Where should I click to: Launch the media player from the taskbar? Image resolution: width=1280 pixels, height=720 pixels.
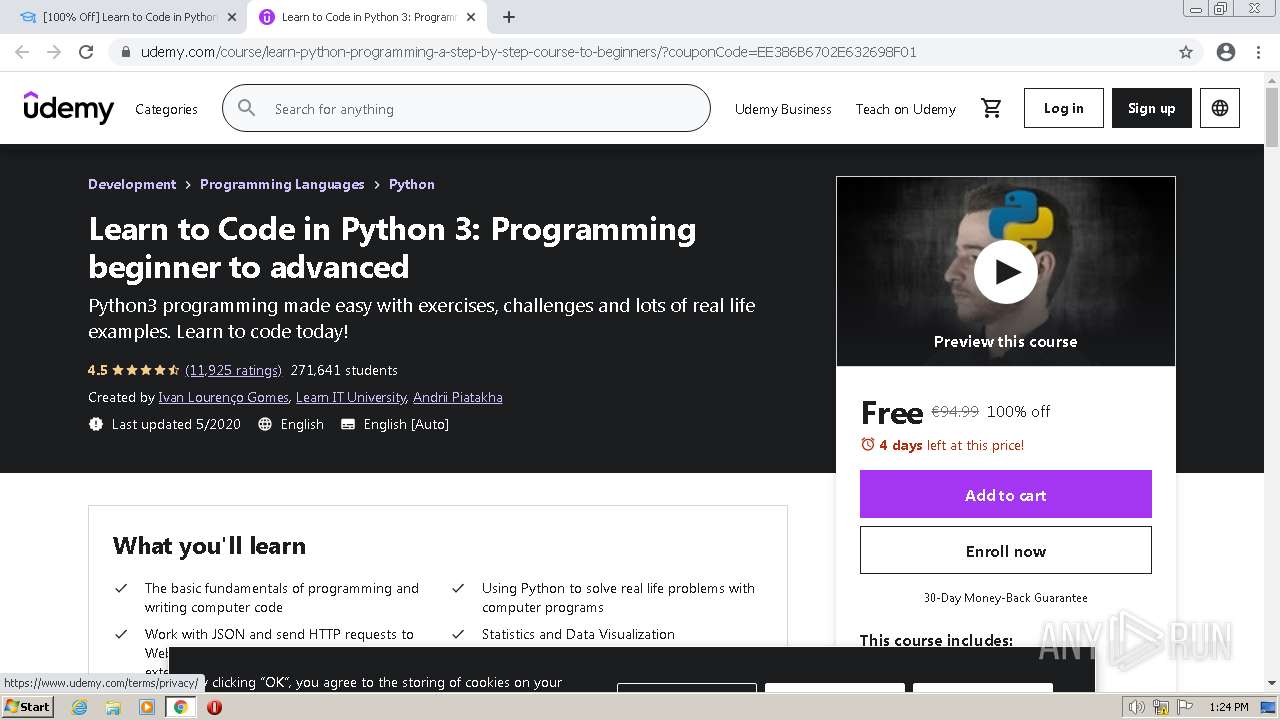[x=147, y=707]
